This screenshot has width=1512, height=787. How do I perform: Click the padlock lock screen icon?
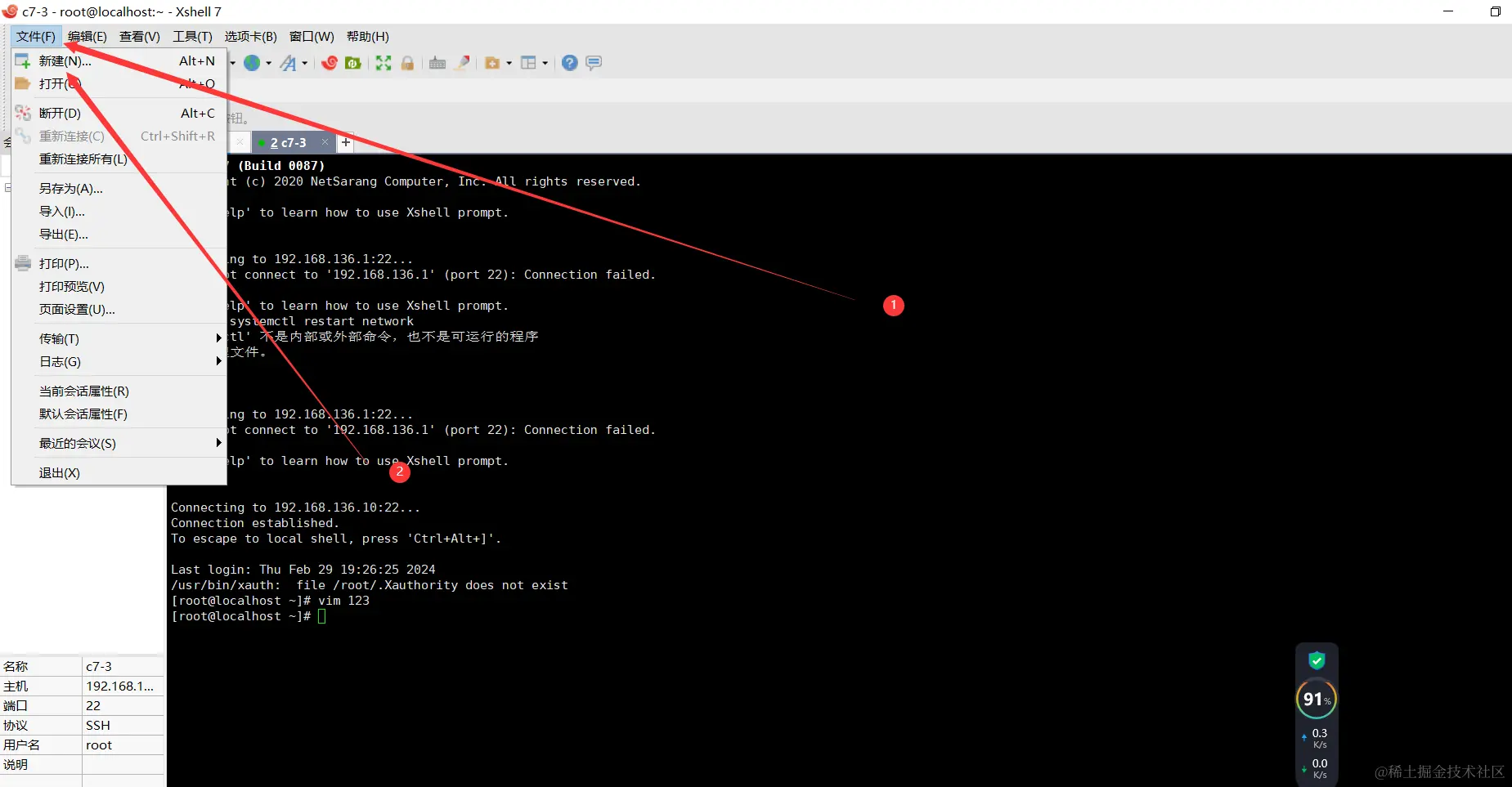[407, 63]
